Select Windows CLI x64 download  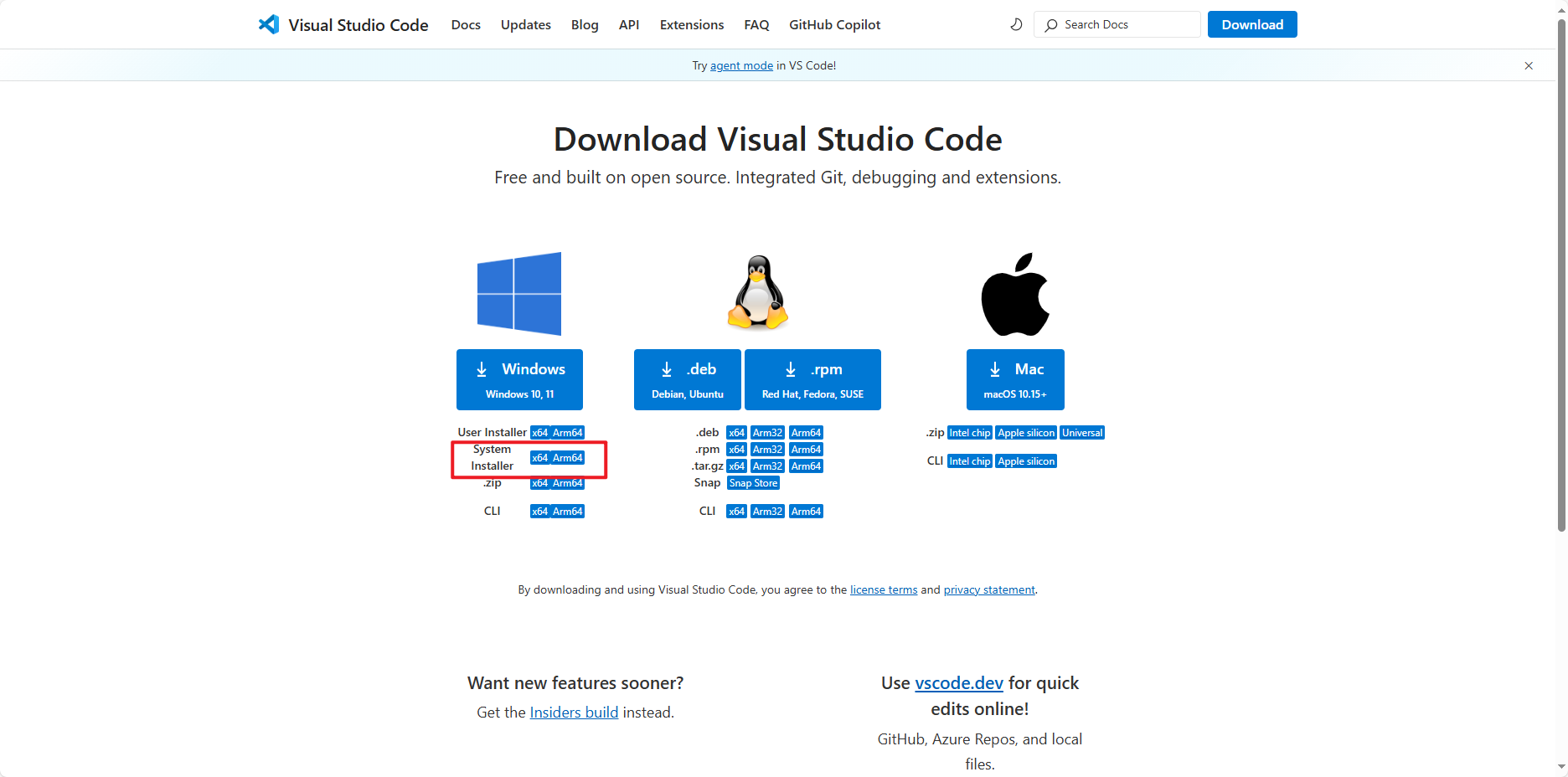point(540,512)
